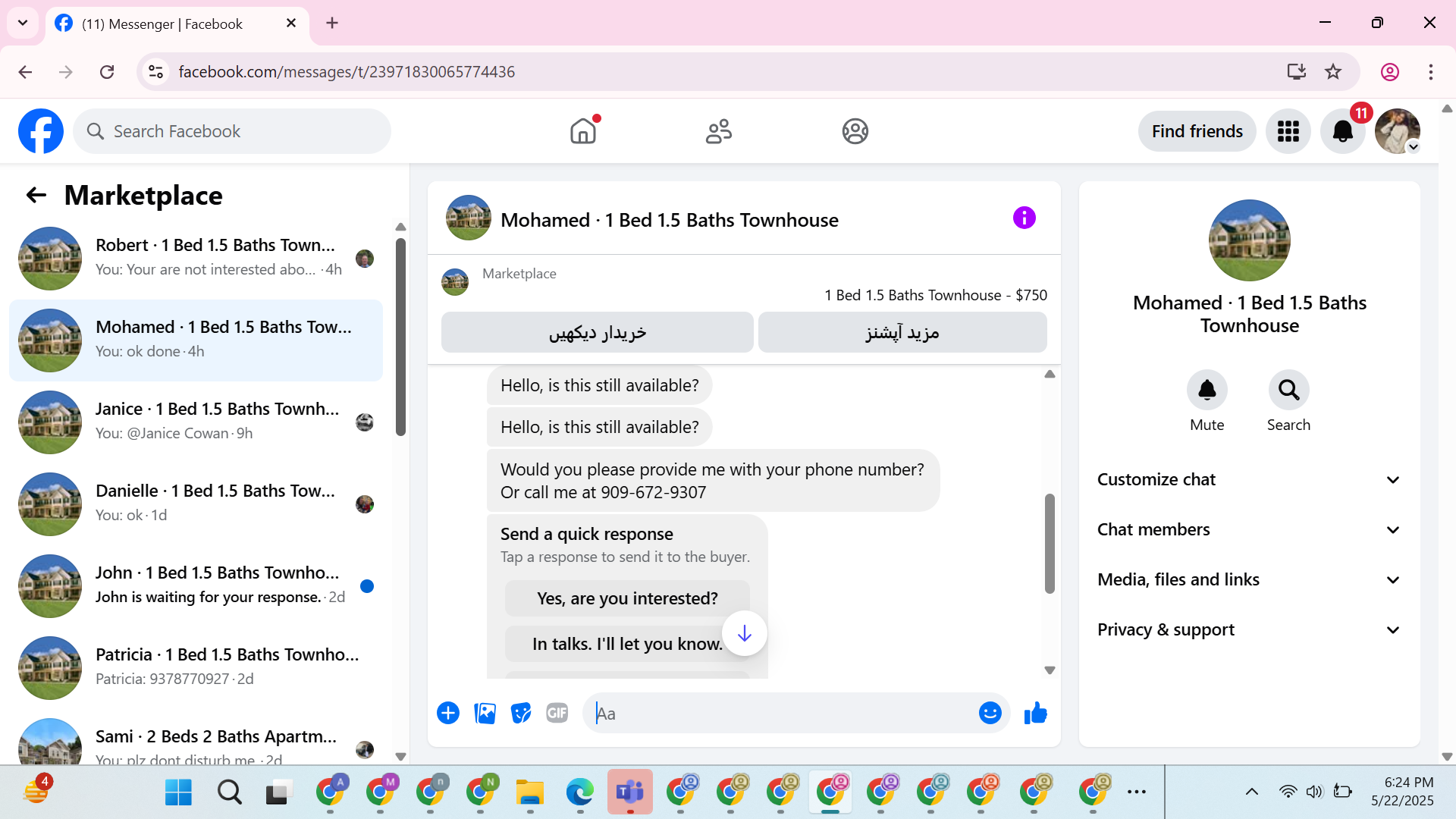Navigate back with browser back arrow

[25, 71]
